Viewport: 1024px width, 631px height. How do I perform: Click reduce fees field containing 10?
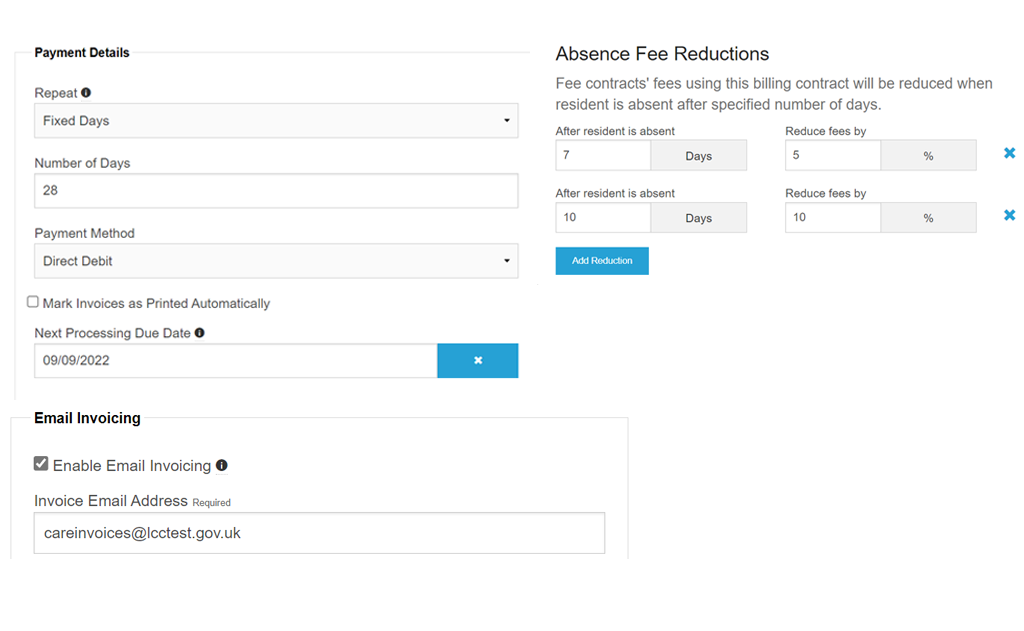[x=833, y=218]
